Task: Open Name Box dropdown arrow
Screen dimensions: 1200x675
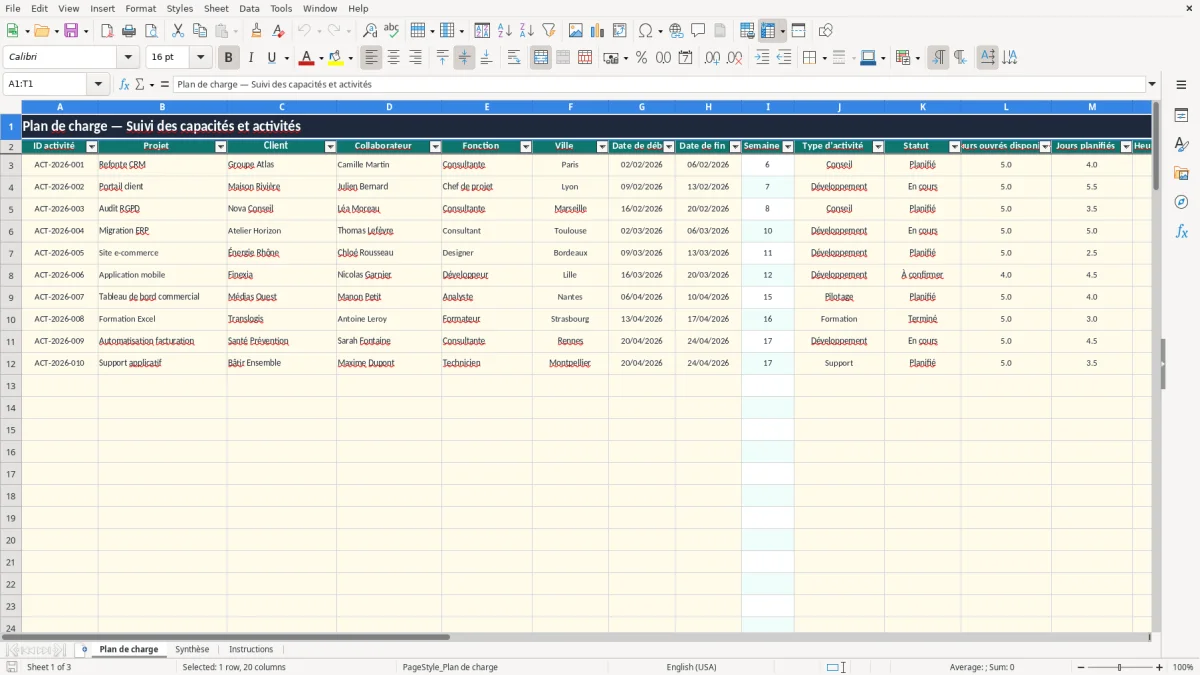Action: 99,84
